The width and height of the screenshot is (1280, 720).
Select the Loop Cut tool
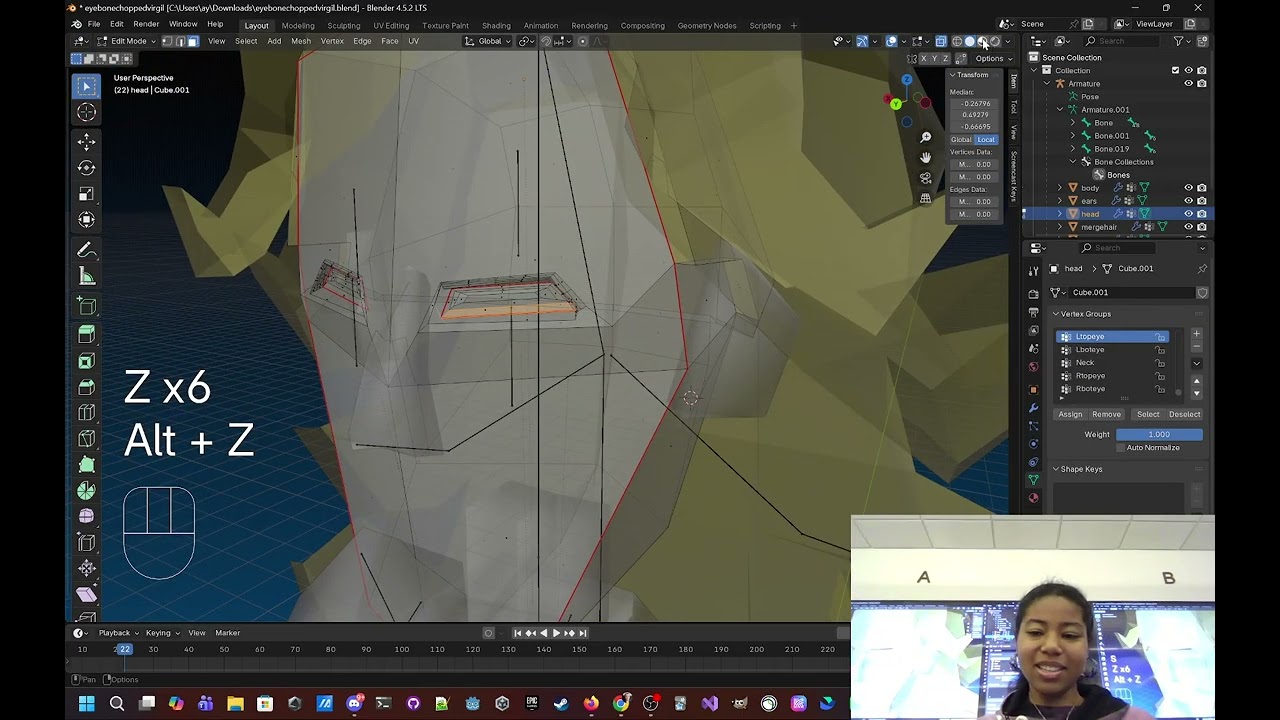[x=87, y=413]
